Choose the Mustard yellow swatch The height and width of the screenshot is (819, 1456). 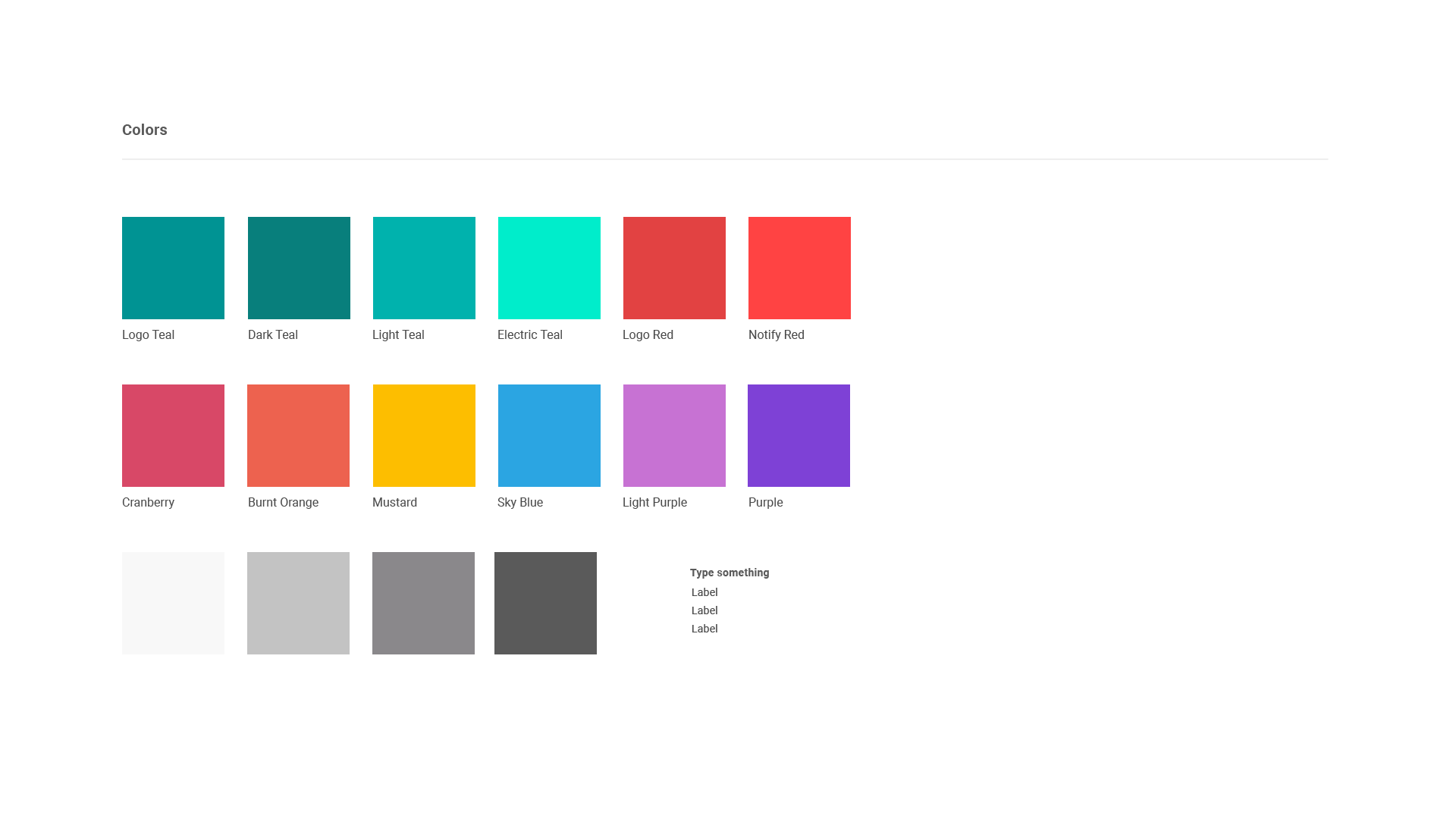coord(424,435)
